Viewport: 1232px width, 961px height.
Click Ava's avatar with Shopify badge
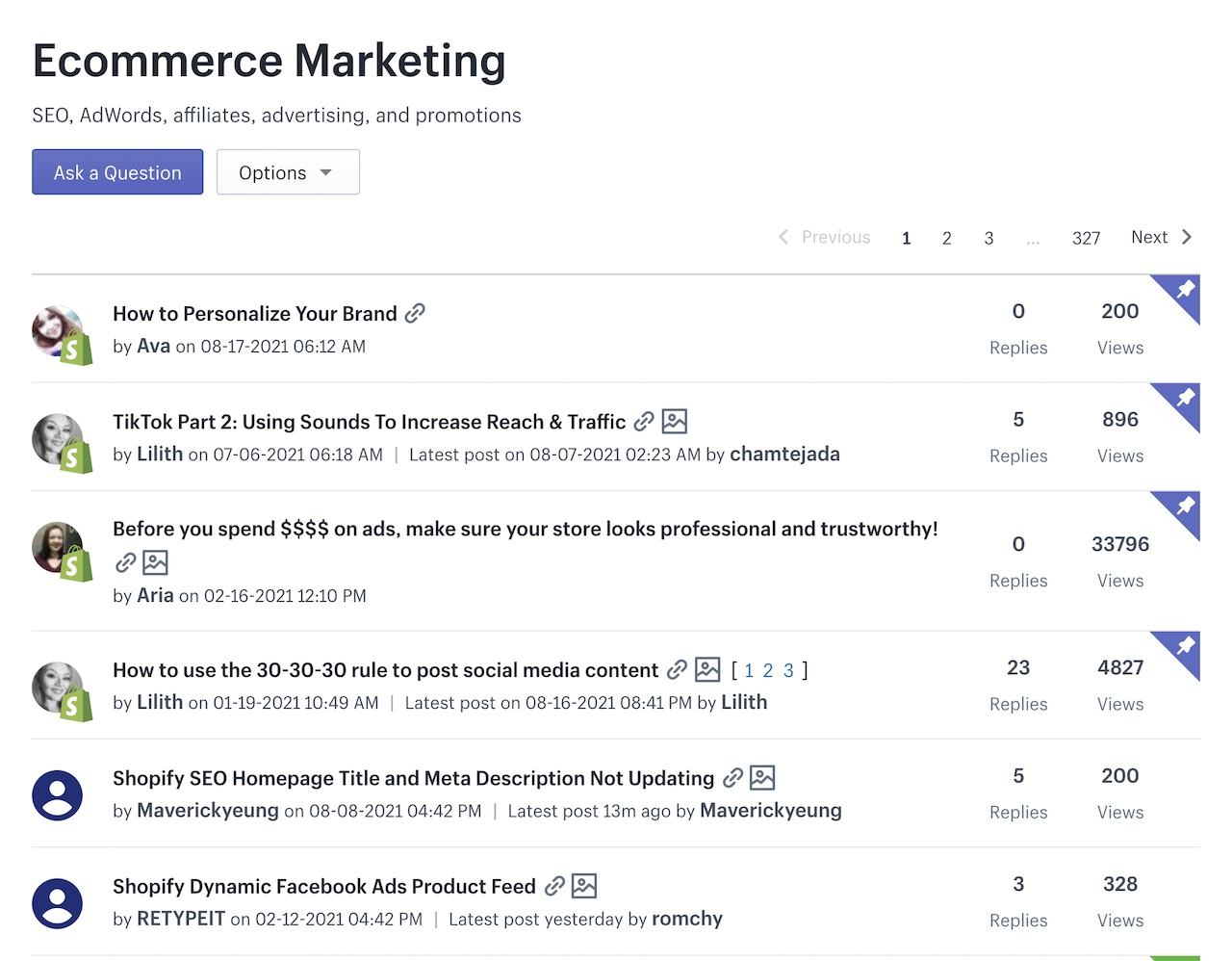coord(63,335)
